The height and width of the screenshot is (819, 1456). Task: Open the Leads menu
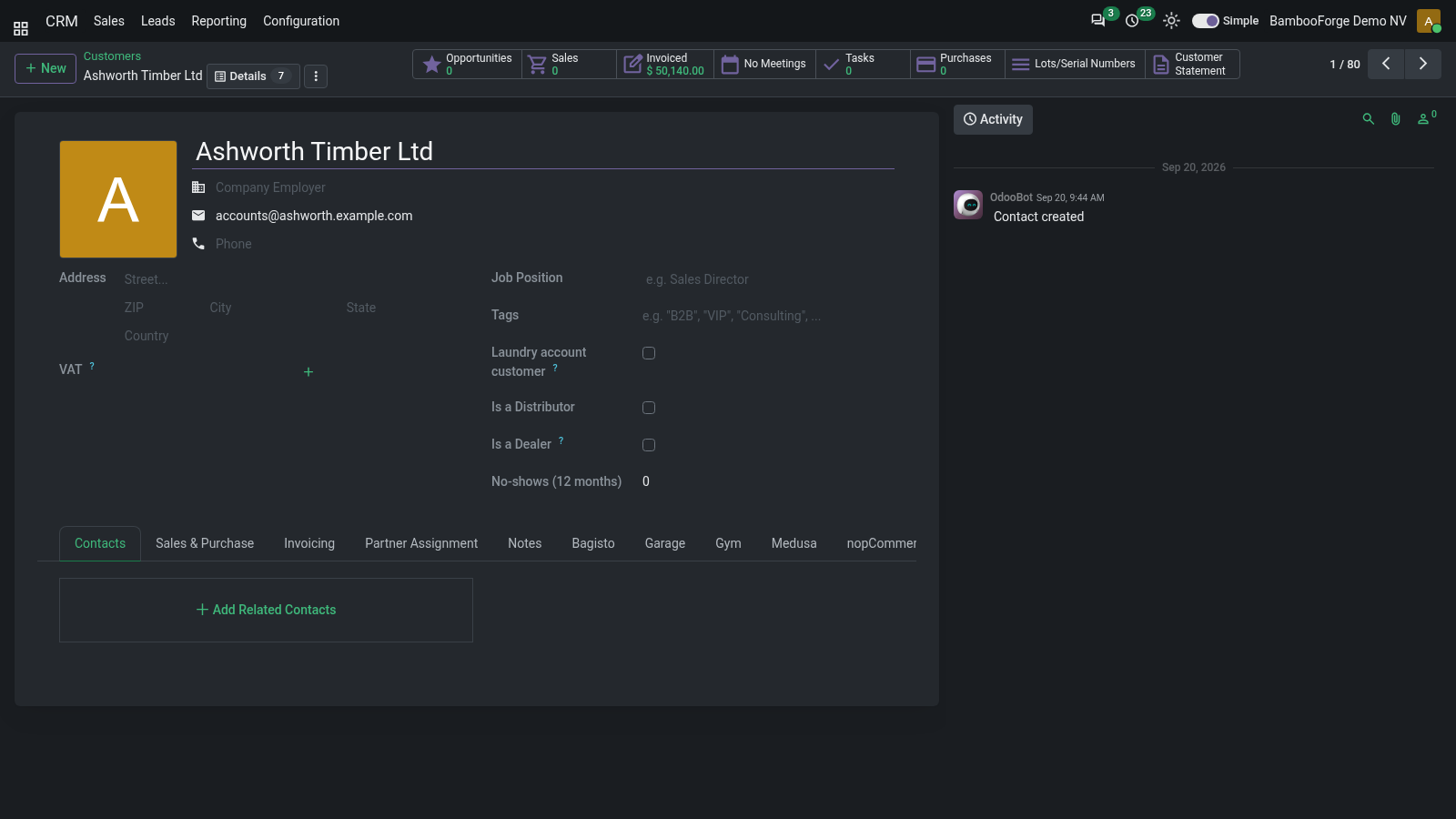157,21
